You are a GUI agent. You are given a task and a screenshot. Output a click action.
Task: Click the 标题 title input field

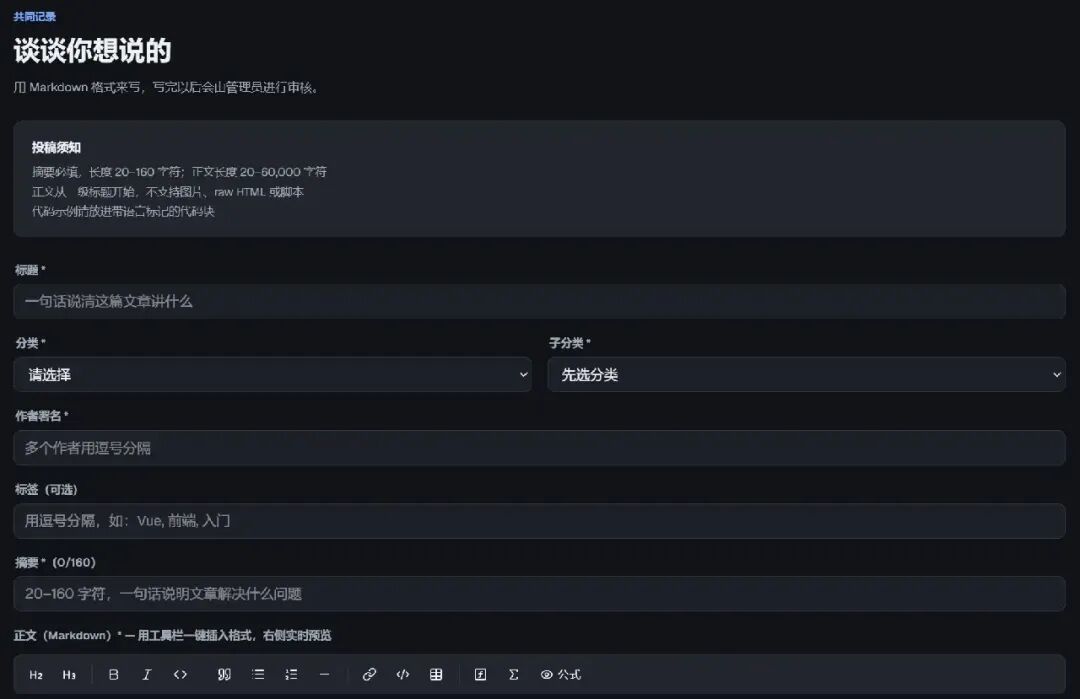coord(539,301)
